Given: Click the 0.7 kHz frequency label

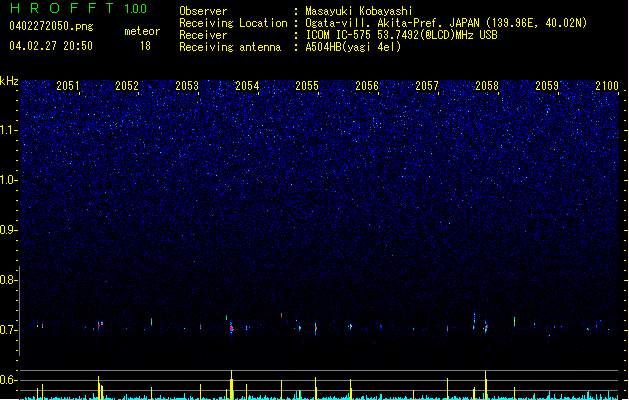Looking at the screenshot, I should click(8, 330).
